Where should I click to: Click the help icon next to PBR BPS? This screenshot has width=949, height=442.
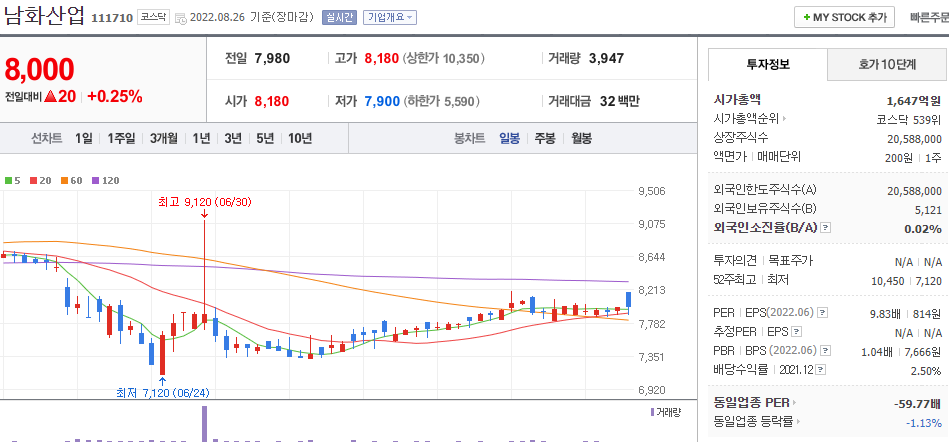[826, 351]
